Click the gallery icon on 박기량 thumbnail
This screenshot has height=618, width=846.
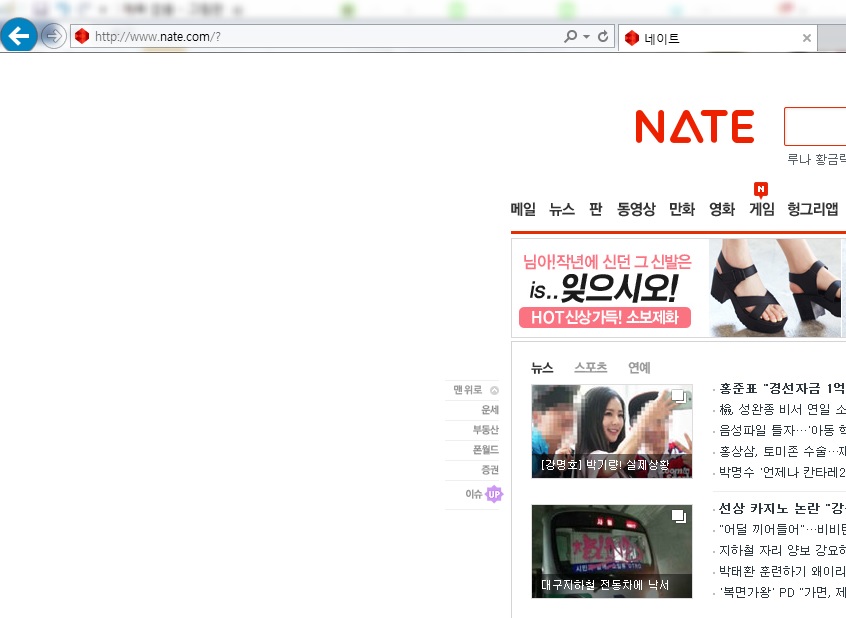click(x=679, y=396)
